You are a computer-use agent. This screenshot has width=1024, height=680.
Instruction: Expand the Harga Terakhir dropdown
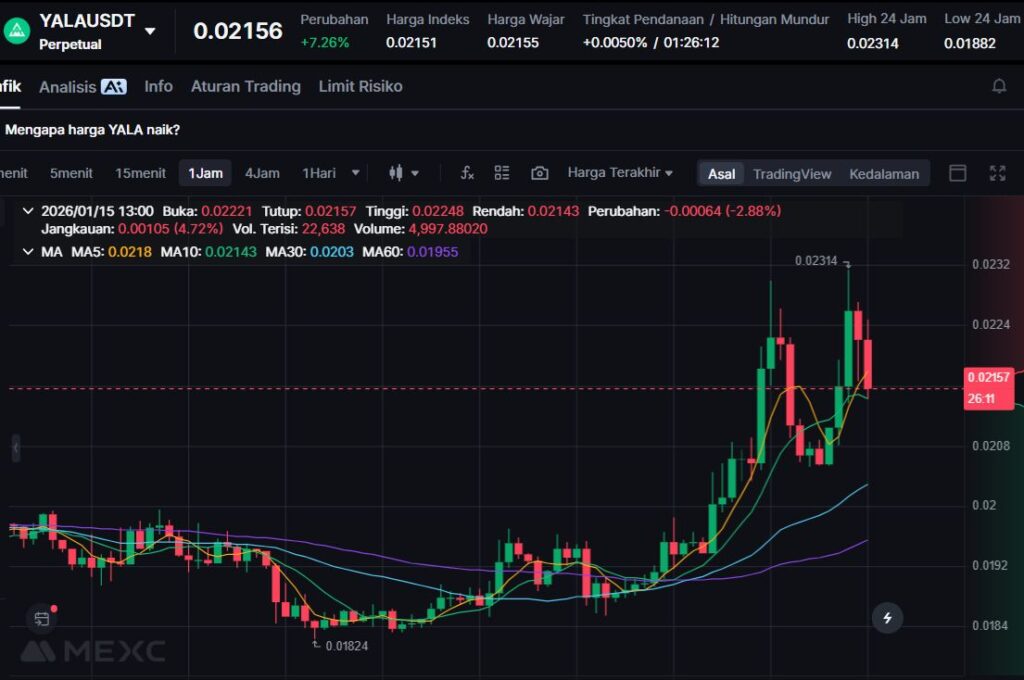click(x=620, y=173)
